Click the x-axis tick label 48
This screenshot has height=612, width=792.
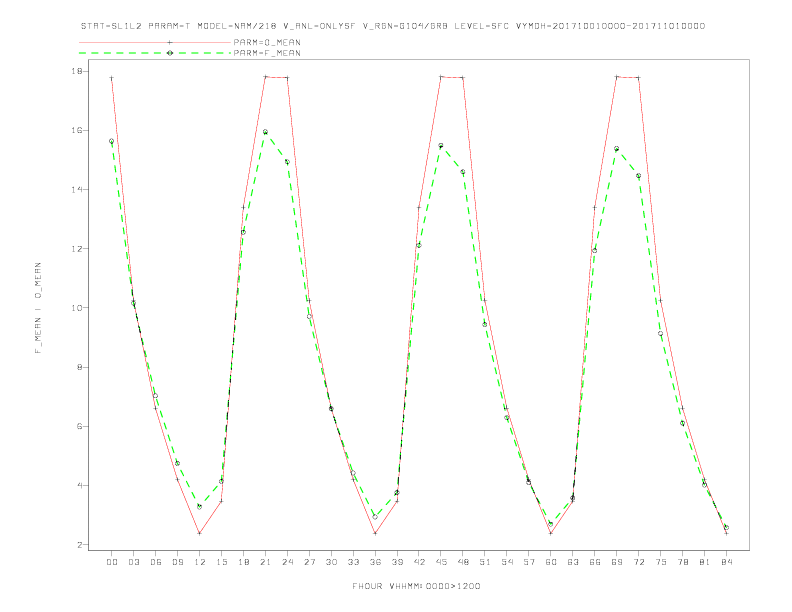click(x=463, y=562)
